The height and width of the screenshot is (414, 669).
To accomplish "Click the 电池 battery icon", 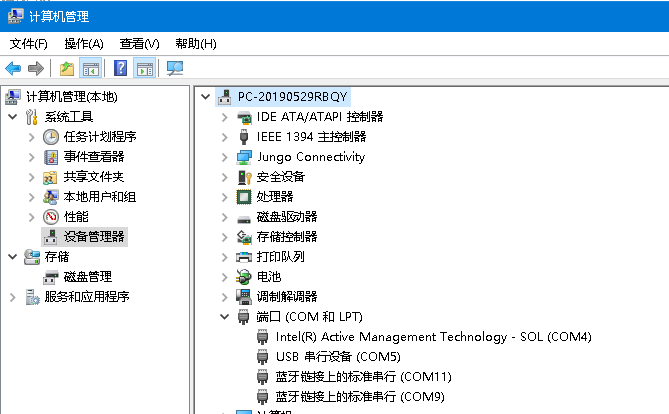I will click(244, 277).
